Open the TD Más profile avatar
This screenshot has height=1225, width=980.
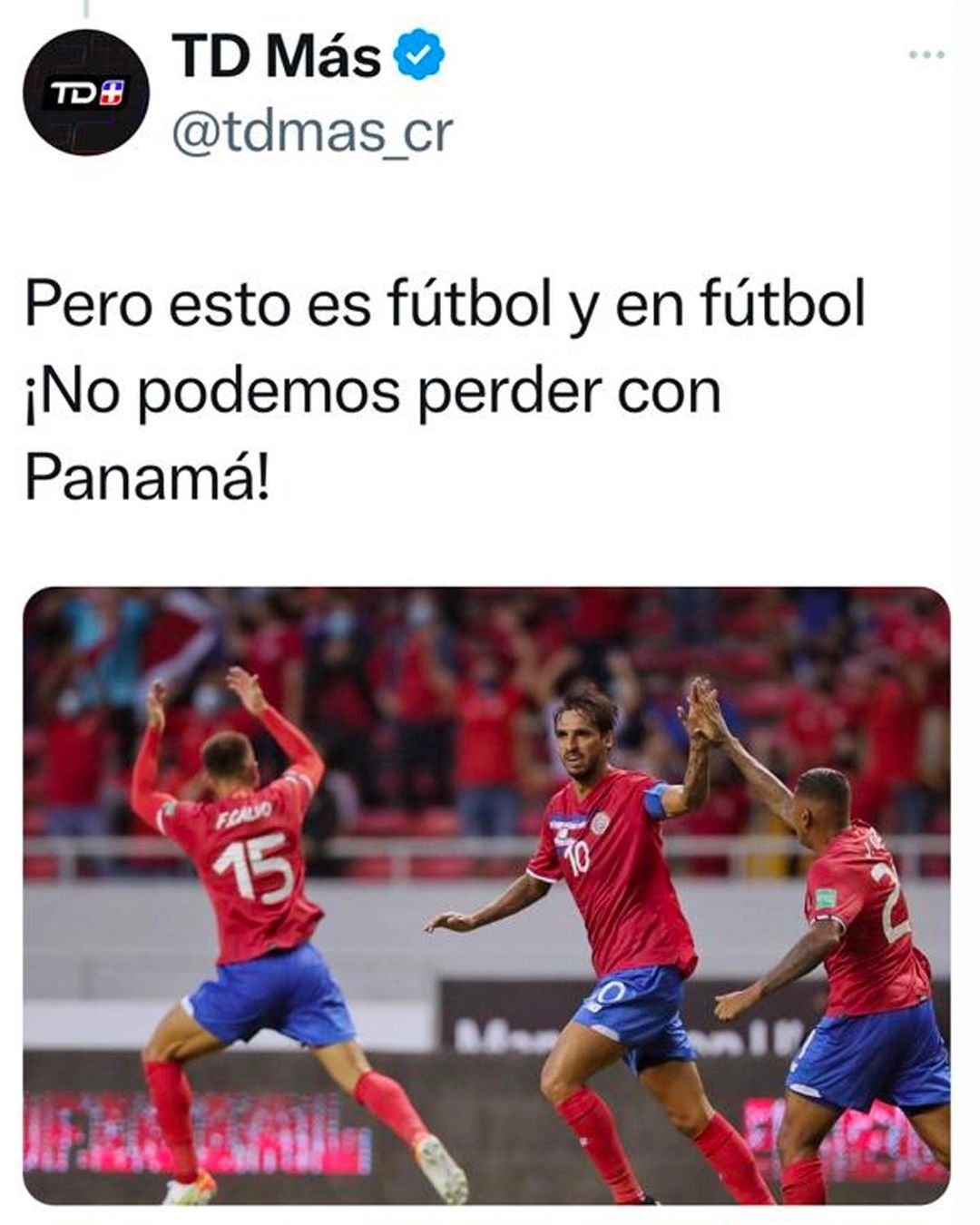click(86, 92)
